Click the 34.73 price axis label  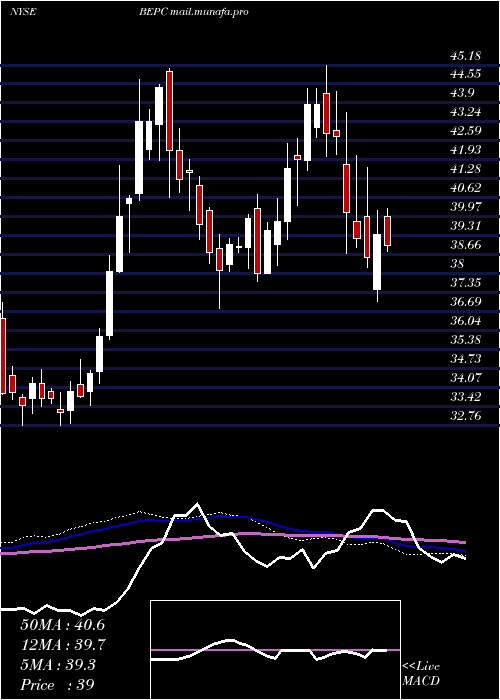point(466,359)
